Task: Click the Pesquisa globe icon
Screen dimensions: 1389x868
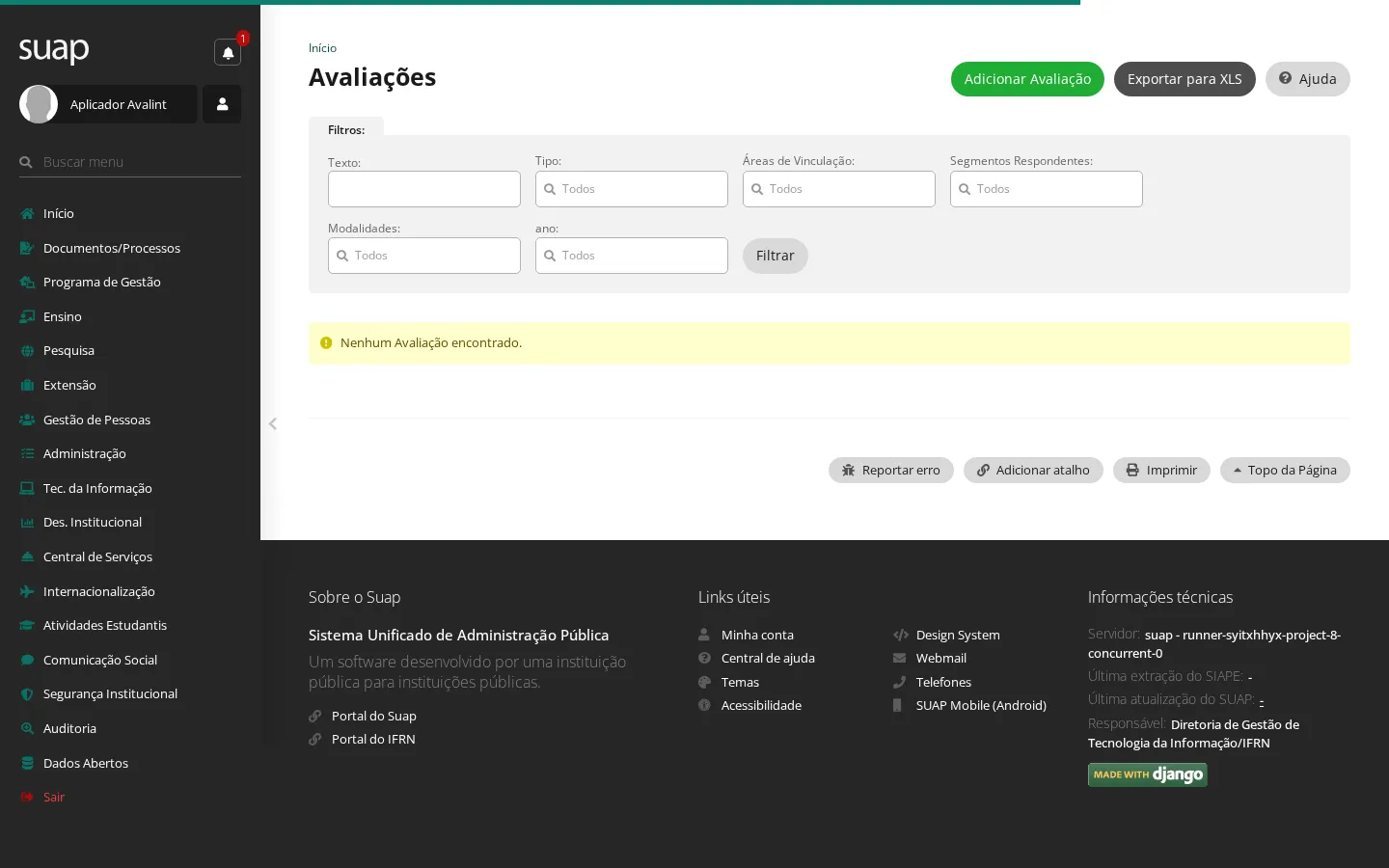Action: [27, 351]
